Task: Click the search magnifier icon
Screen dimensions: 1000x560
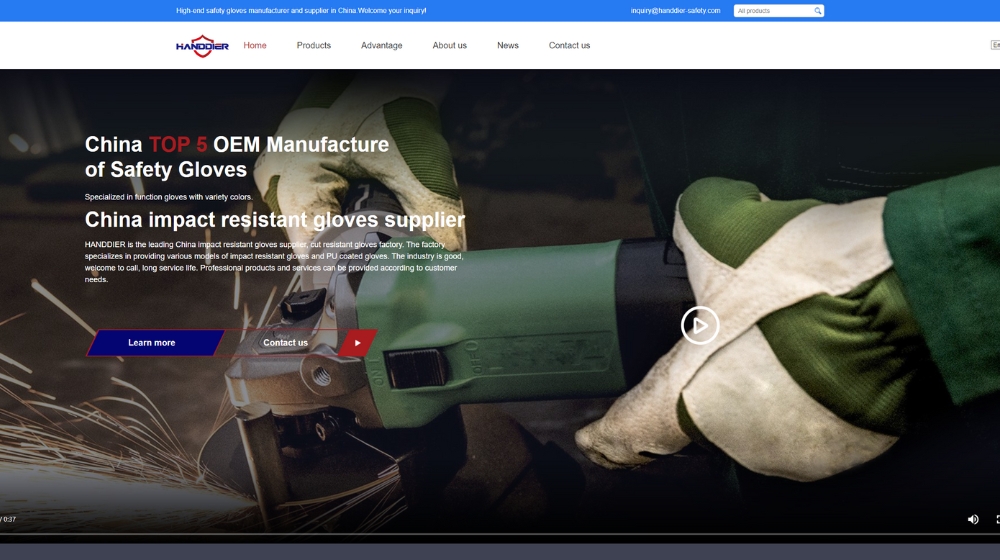Action: [x=818, y=11]
